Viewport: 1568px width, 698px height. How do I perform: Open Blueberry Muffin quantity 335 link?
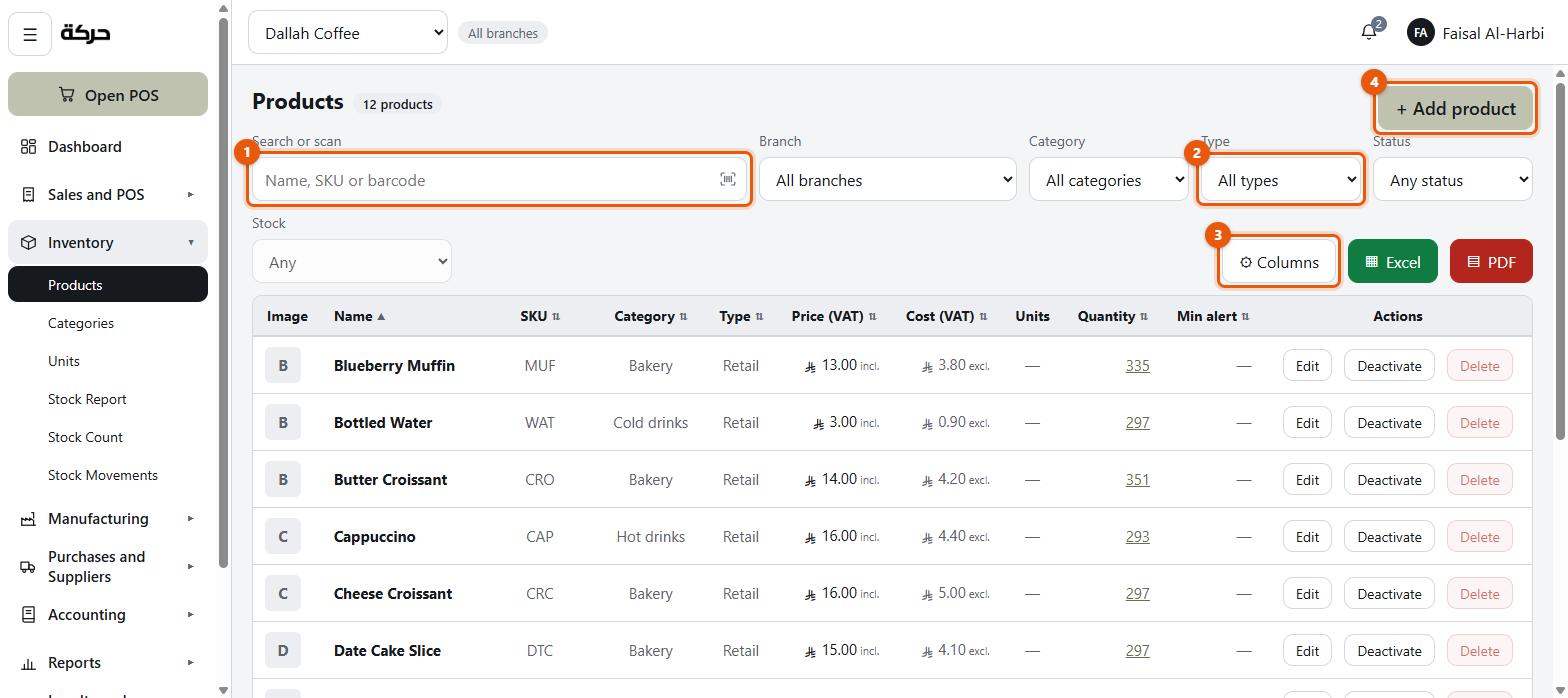(1137, 366)
